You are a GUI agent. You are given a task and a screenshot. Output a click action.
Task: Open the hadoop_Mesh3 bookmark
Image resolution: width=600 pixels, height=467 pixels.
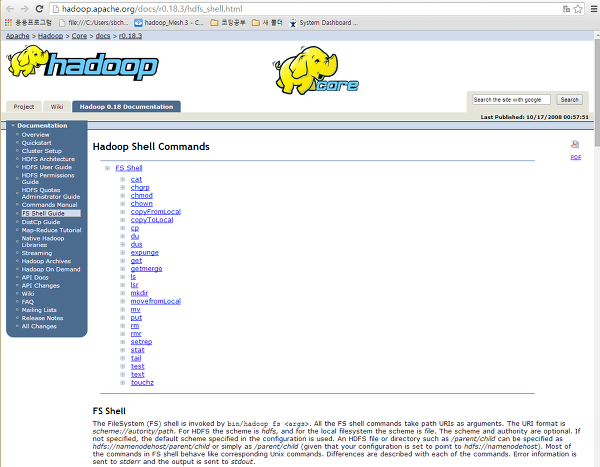[169, 23]
